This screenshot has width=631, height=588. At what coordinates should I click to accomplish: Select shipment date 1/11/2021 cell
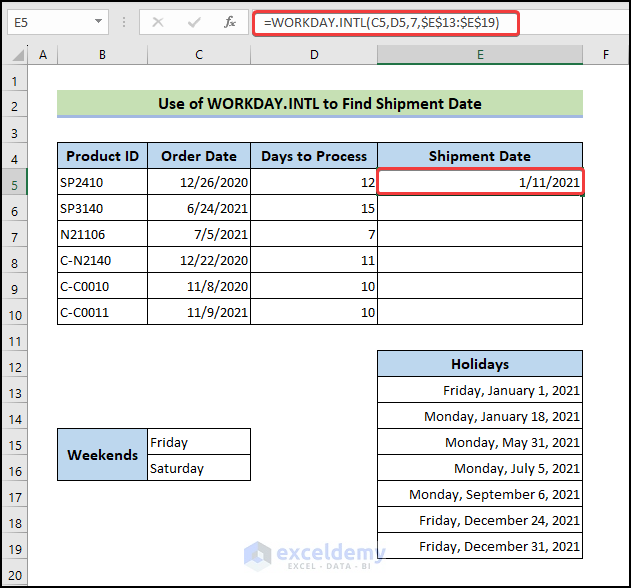click(x=480, y=182)
